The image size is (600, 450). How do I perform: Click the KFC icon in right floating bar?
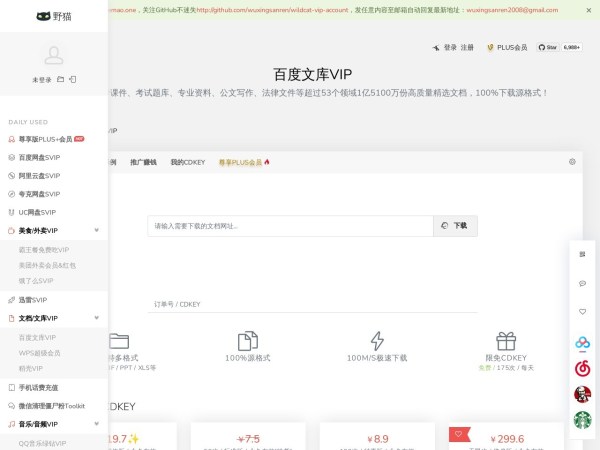582,395
